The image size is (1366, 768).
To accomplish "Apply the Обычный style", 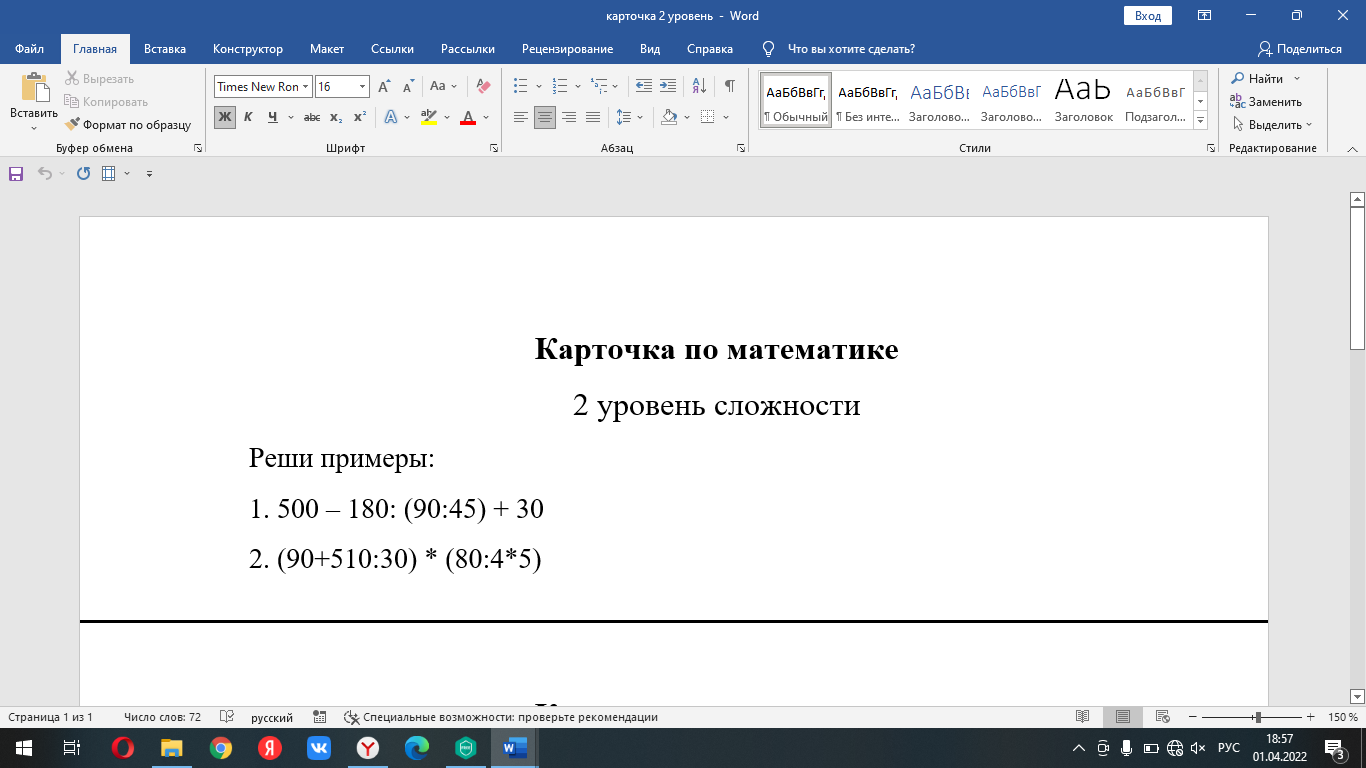I will pyautogui.click(x=796, y=100).
